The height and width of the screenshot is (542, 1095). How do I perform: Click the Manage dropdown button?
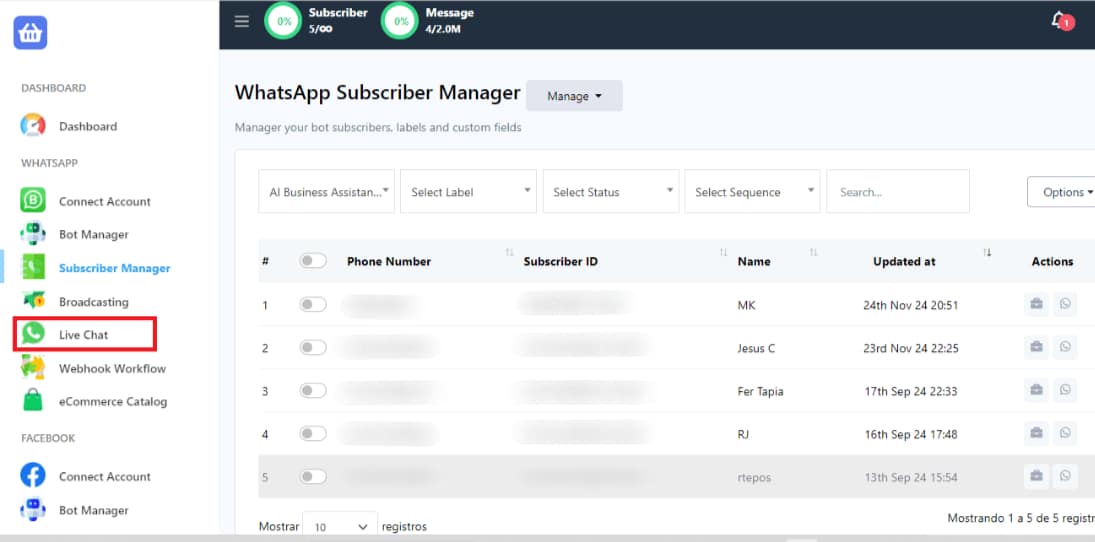(x=574, y=96)
